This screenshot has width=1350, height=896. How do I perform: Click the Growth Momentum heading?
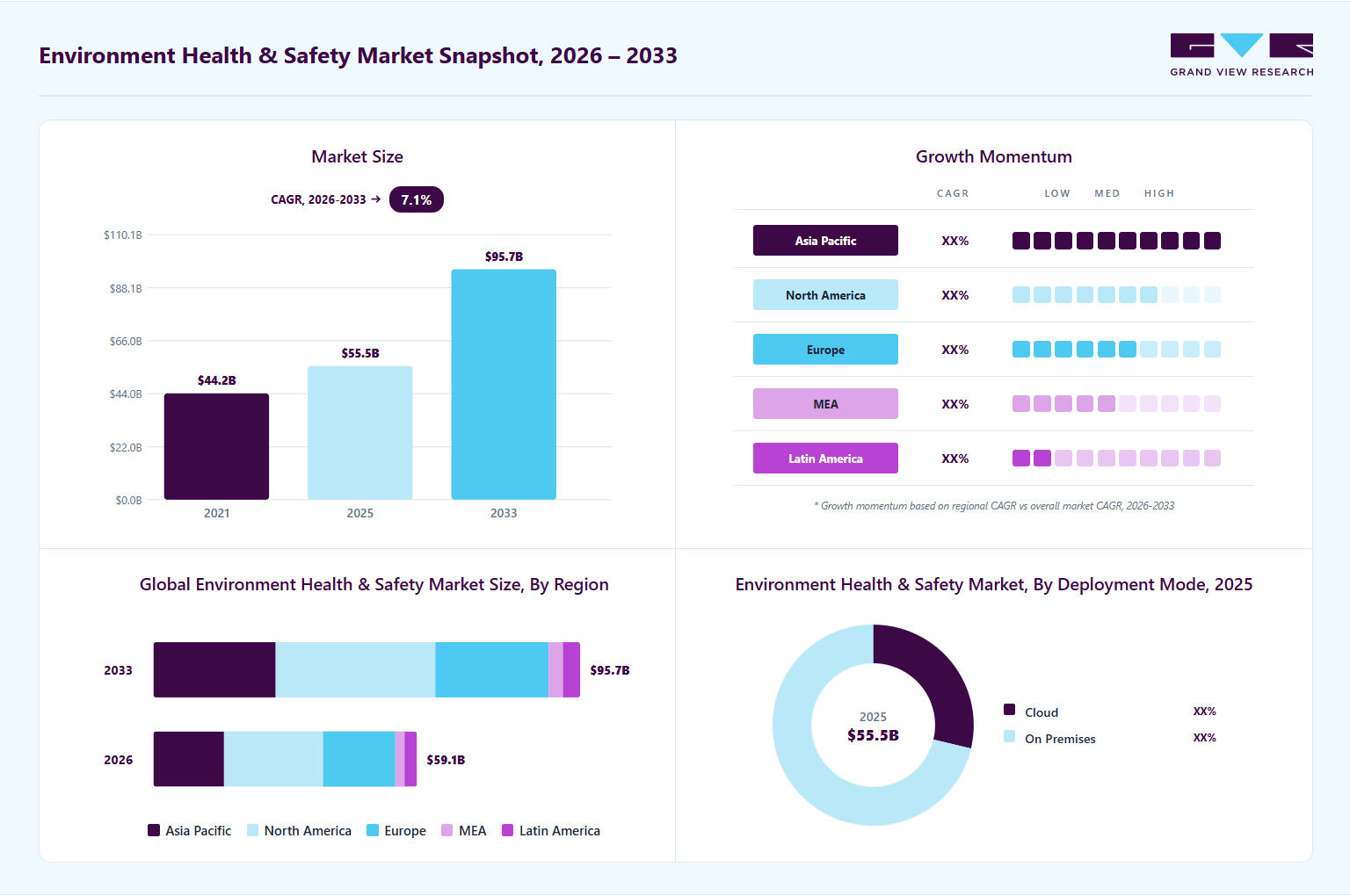pos(994,156)
